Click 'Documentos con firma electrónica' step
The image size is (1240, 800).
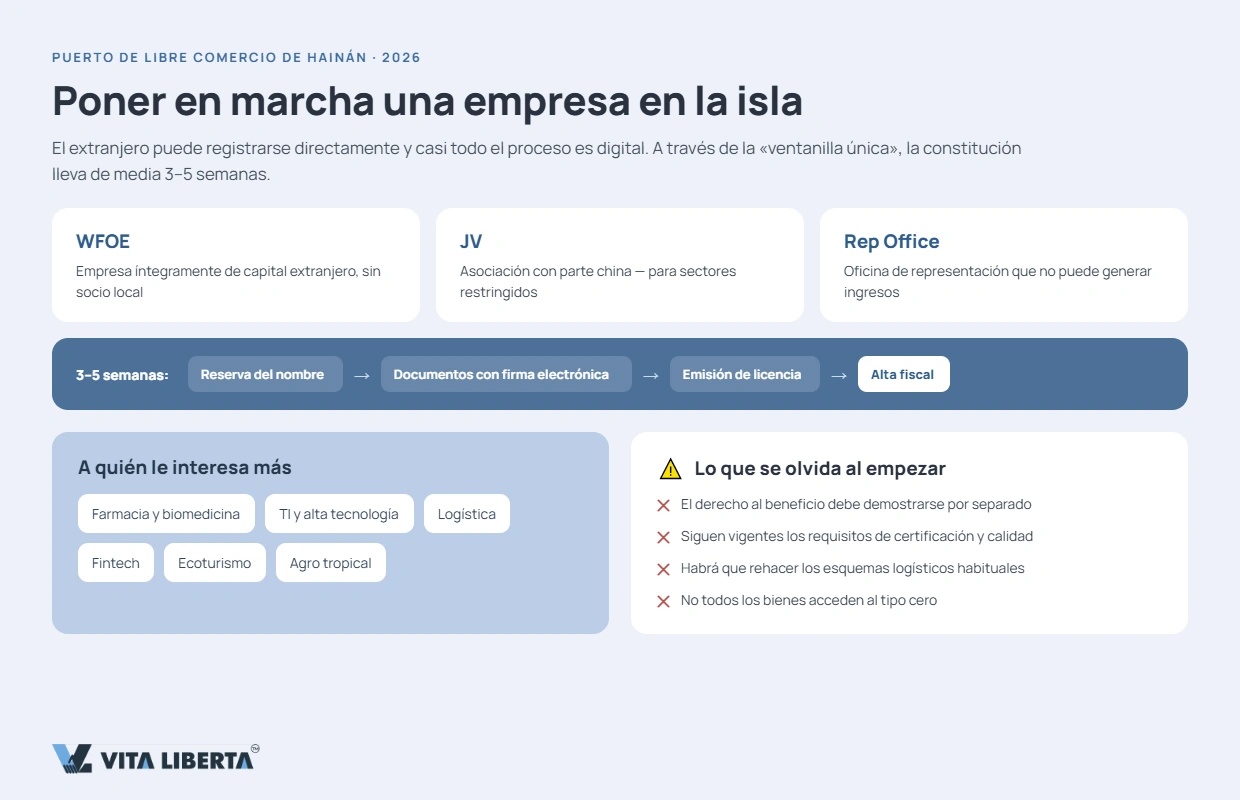pos(506,374)
